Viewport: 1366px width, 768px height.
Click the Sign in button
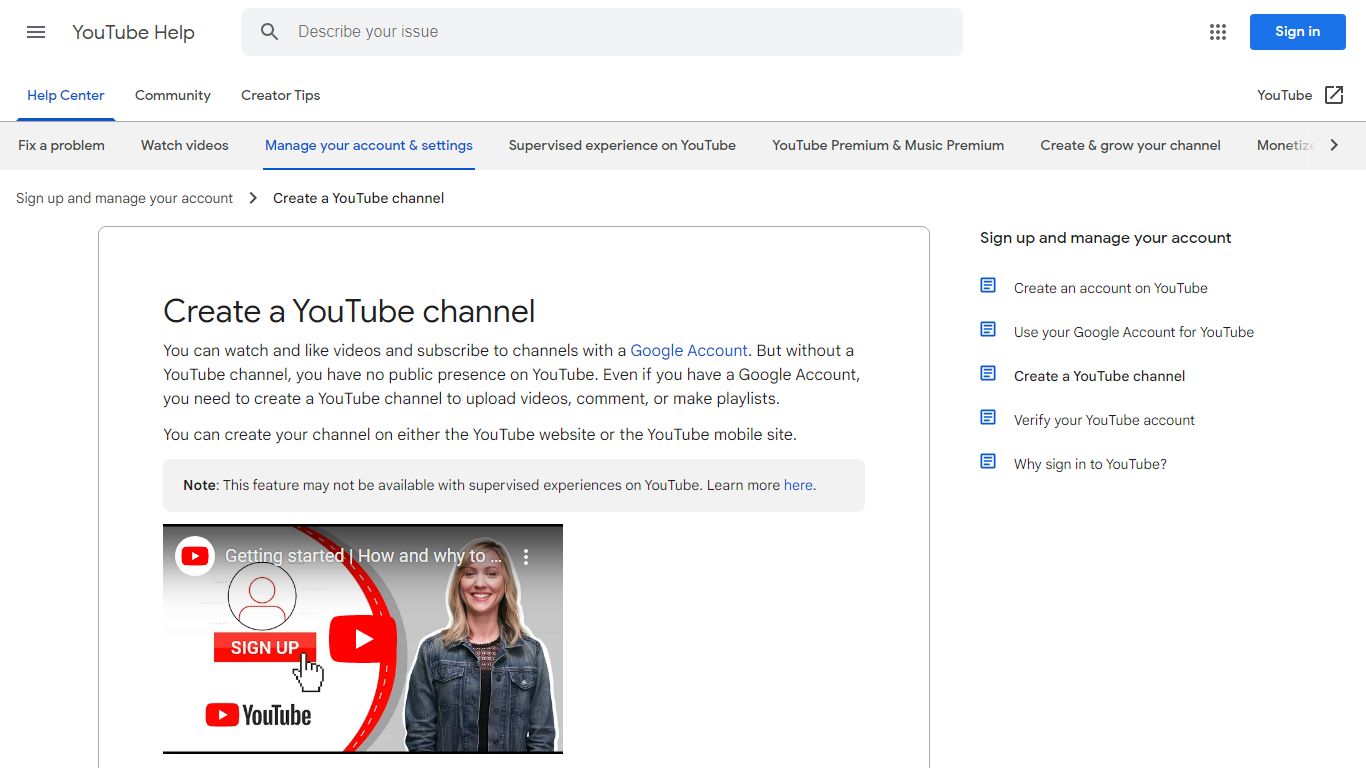tap(1297, 32)
